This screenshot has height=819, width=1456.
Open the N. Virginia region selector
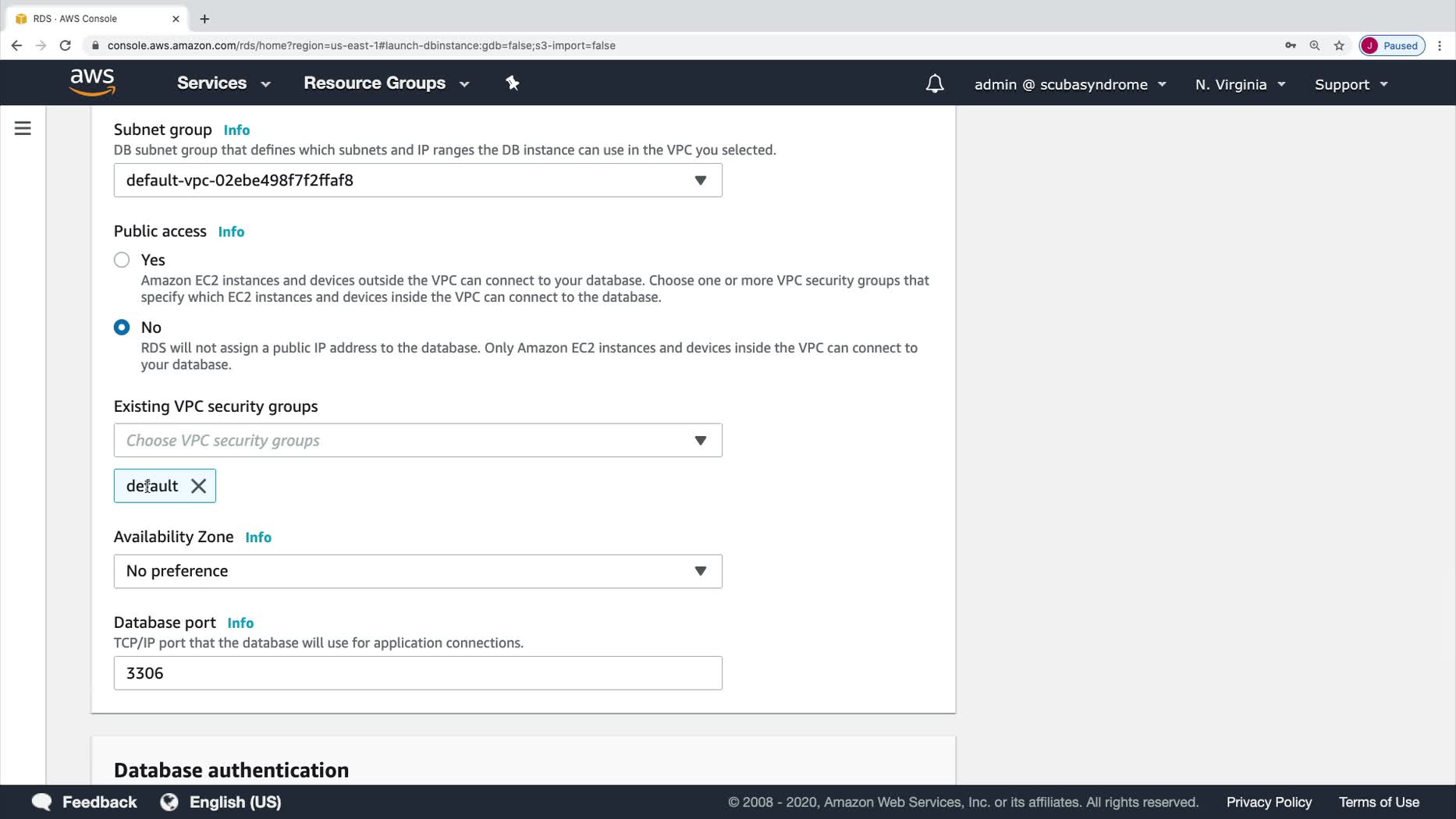(x=1239, y=84)
